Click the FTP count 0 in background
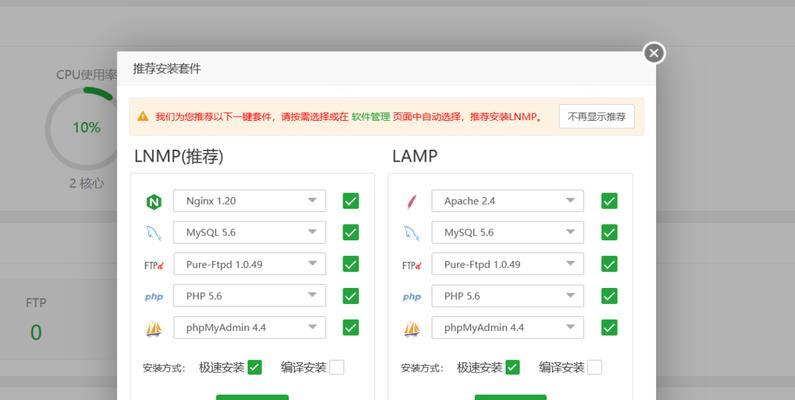The width and height of the screenshot is (795, 400). point(35,333)
